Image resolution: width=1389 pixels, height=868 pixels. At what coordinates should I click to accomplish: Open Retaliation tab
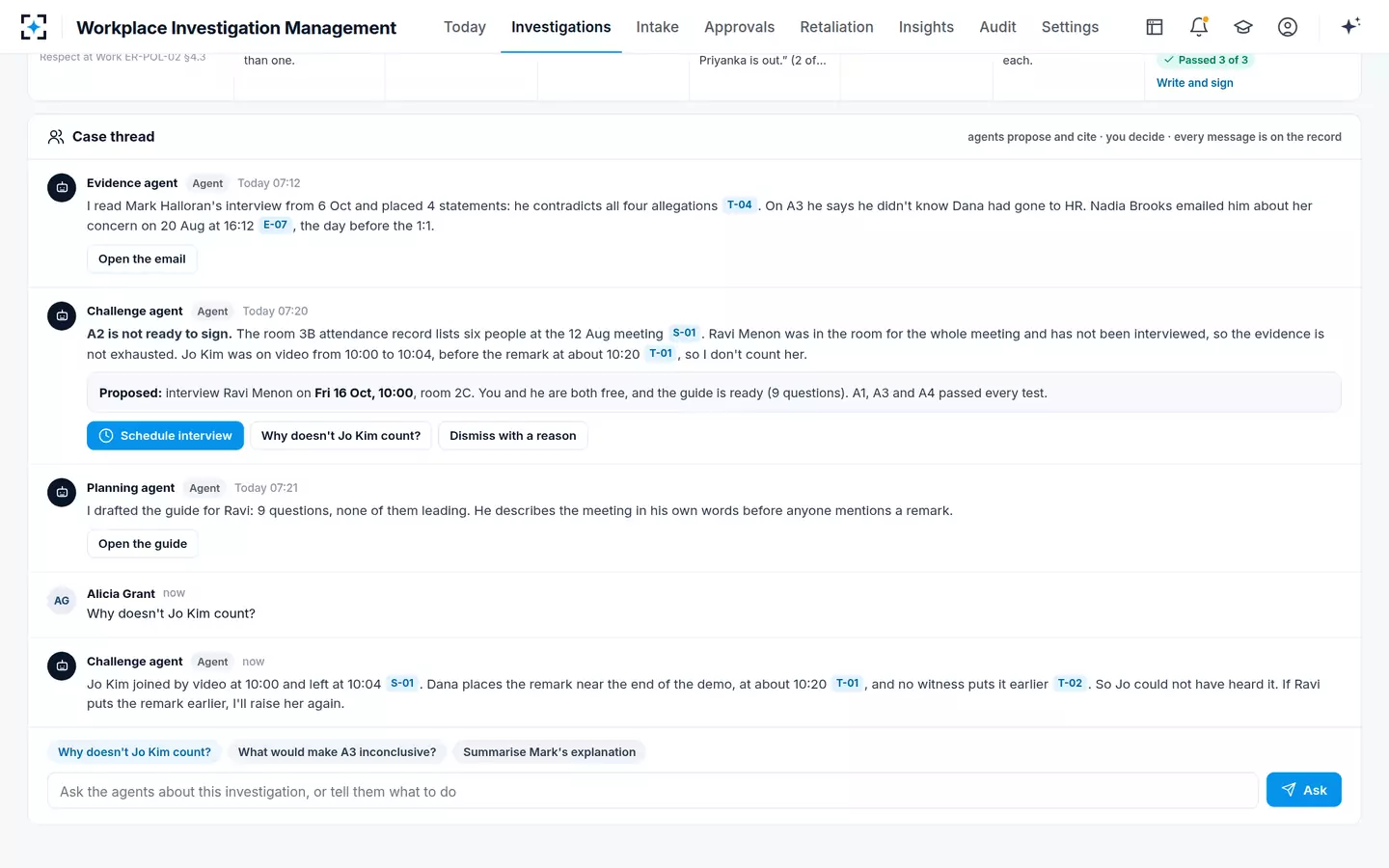pos(836,27)
